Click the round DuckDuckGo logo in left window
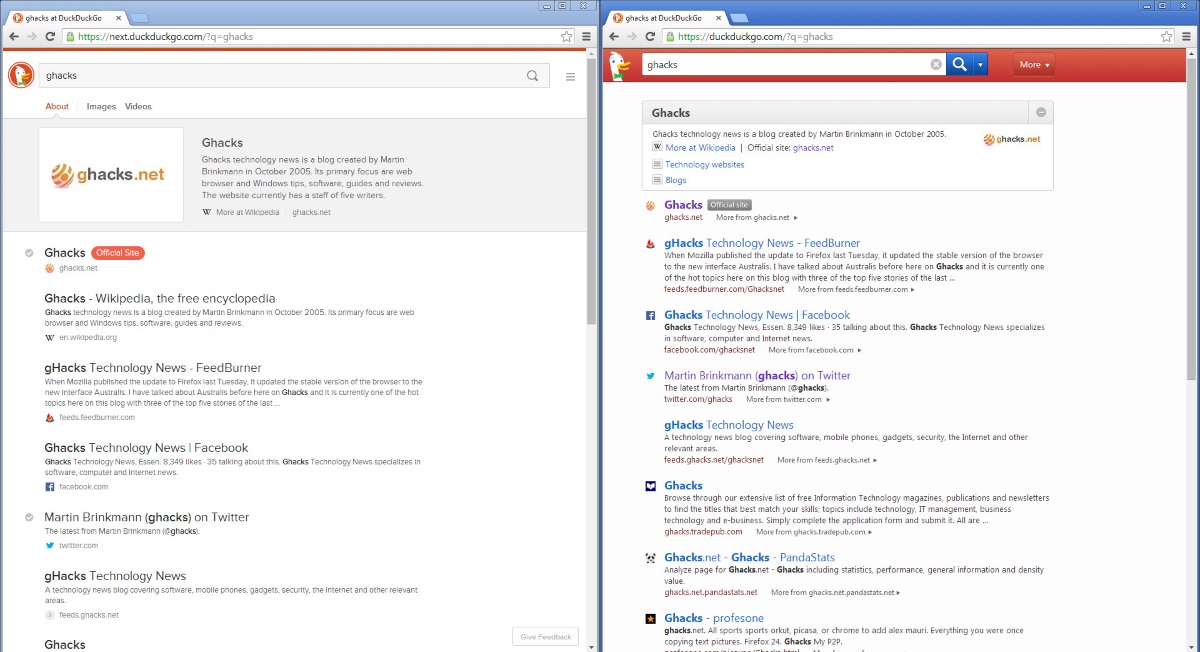 21,75
